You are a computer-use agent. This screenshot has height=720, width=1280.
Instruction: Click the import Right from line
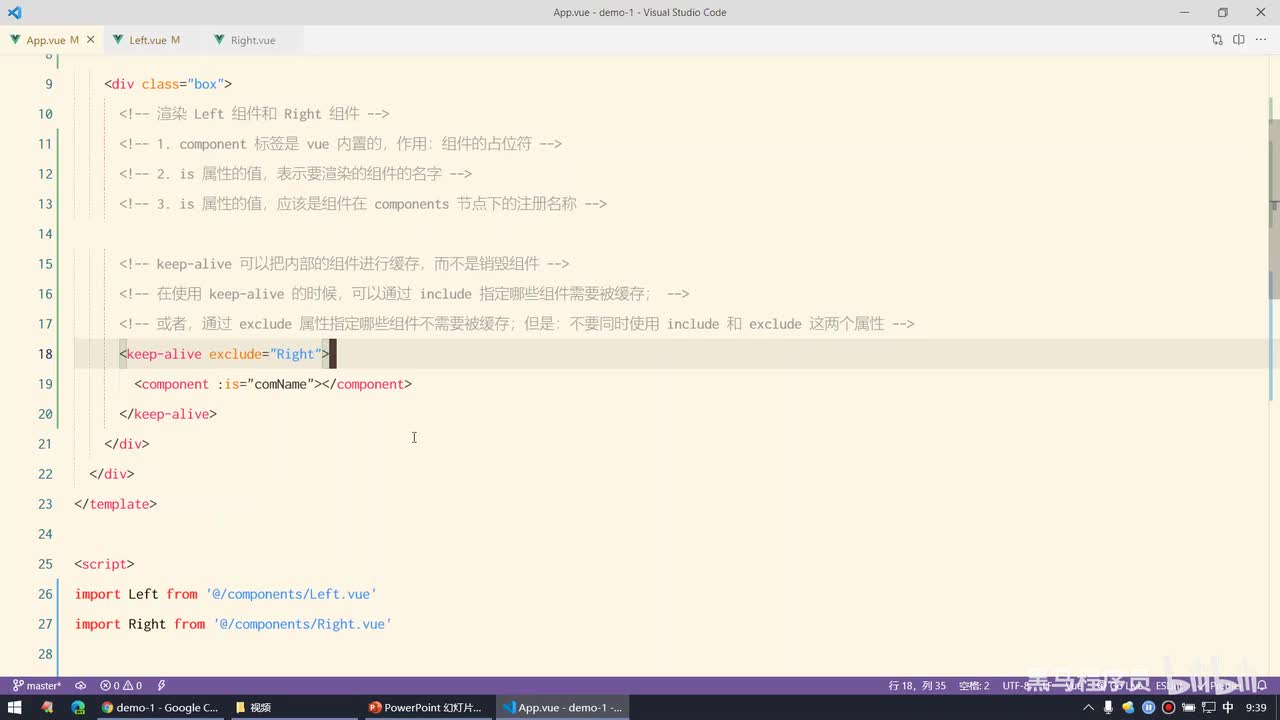[233, 624]
